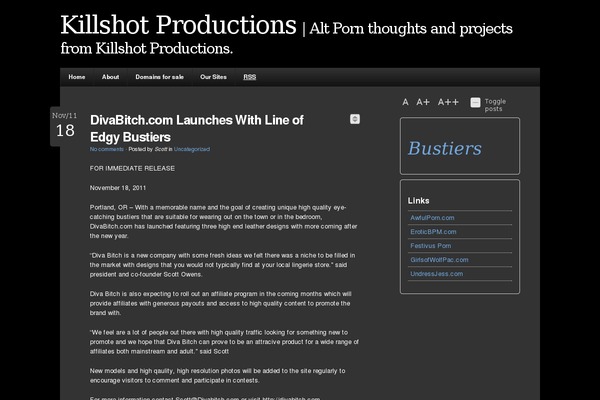Open the Our Sites menu item

pyautogui.click(x=213, y=77)
